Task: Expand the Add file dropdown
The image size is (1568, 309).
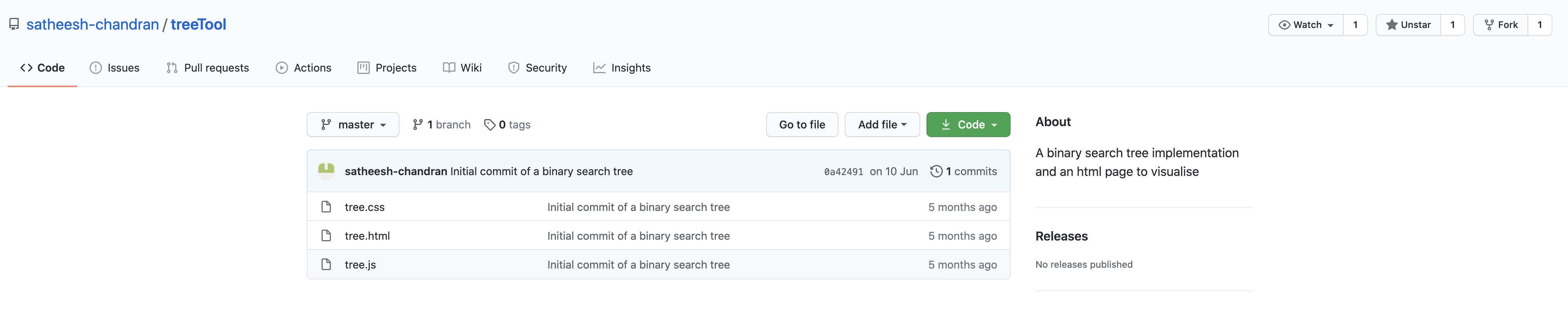Action: click(x=882, y=125)
